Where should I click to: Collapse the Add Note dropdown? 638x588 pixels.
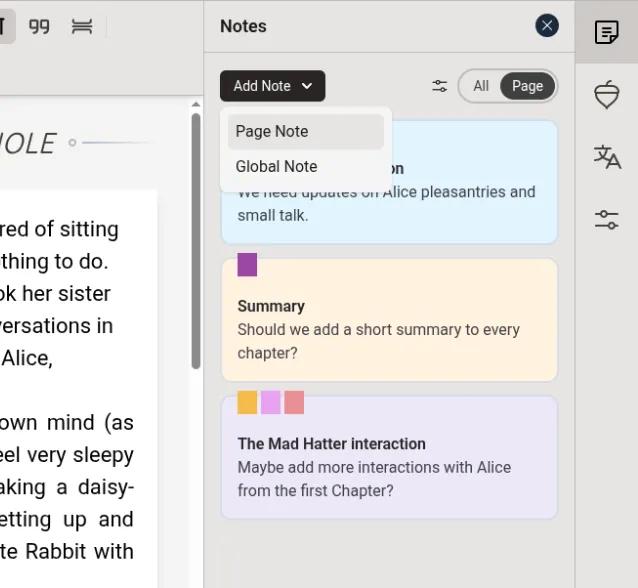272,86
